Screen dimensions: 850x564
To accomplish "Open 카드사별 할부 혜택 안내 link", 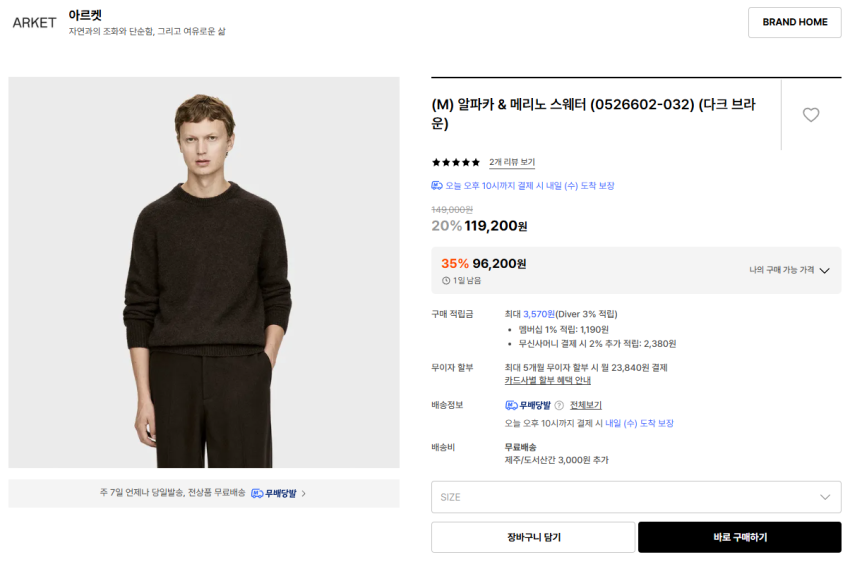I will [x=547, y=380].
